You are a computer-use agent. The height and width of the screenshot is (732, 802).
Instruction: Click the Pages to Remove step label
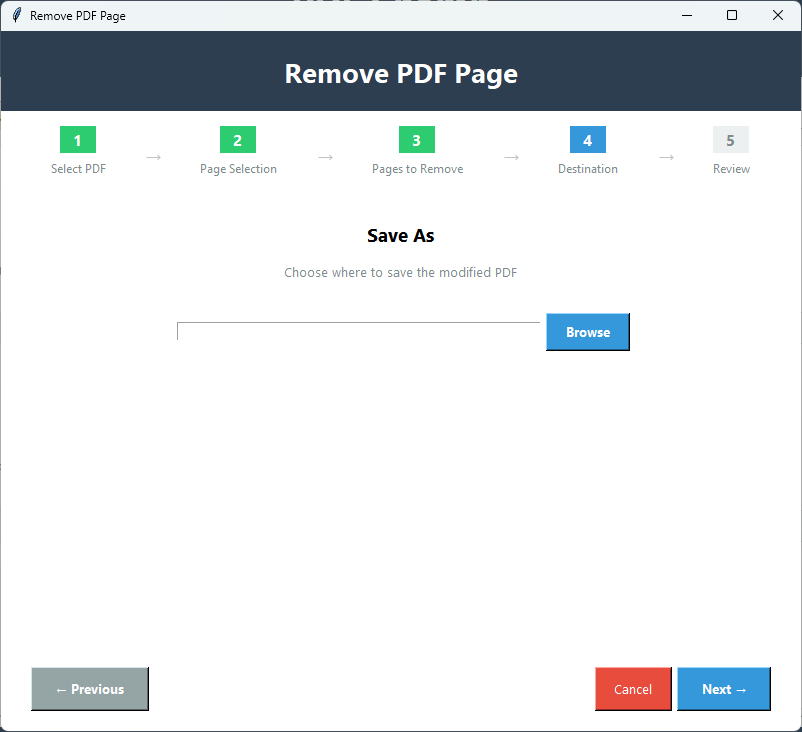[x=416, y=169]
